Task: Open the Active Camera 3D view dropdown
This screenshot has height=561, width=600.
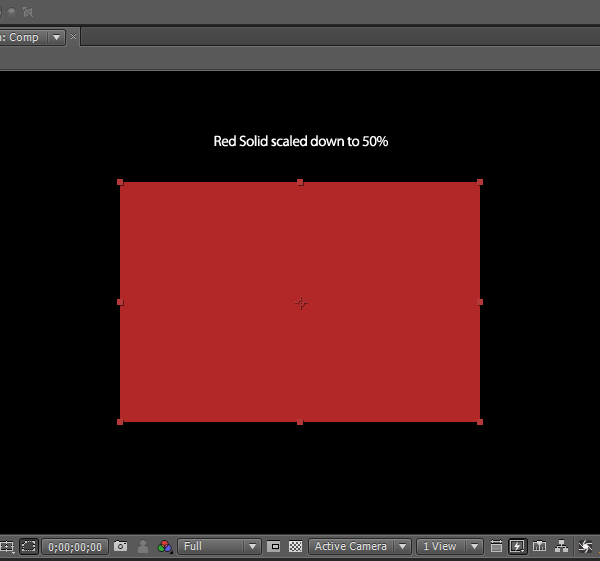Action: click(x=360, y=546)
